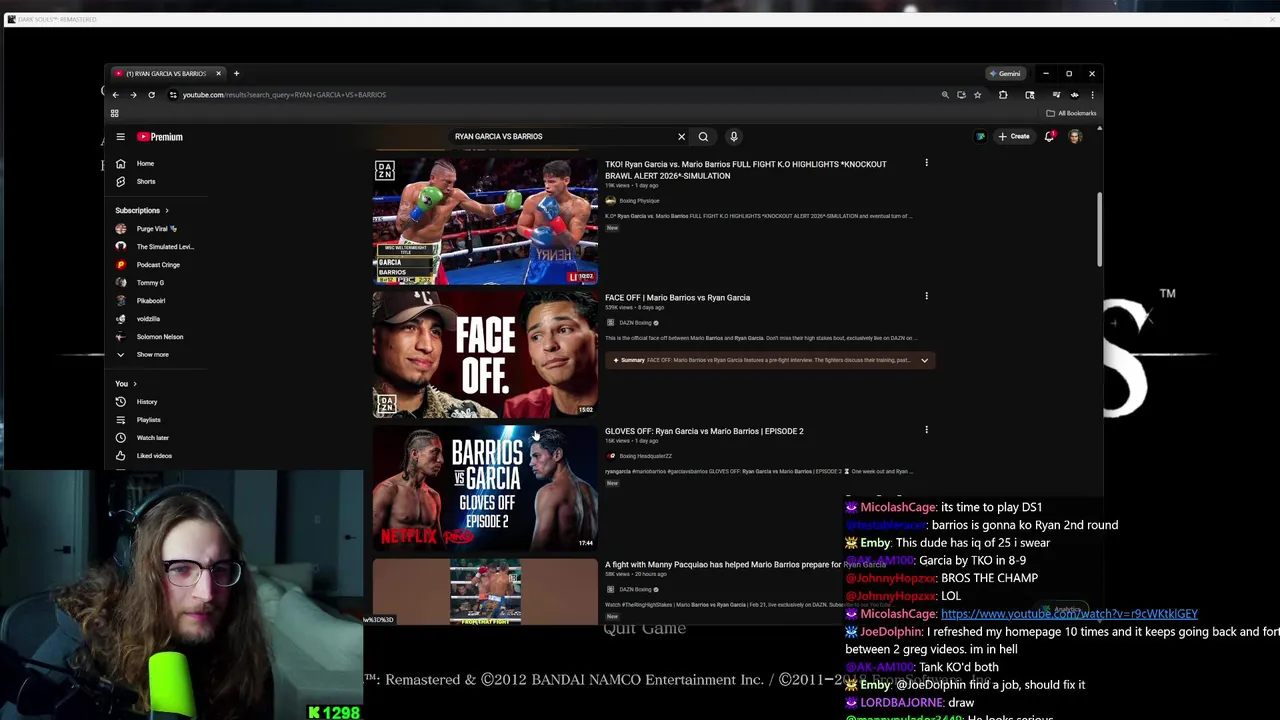
Task: Open more options for FACE OFF video
Action: click(926, 296)
